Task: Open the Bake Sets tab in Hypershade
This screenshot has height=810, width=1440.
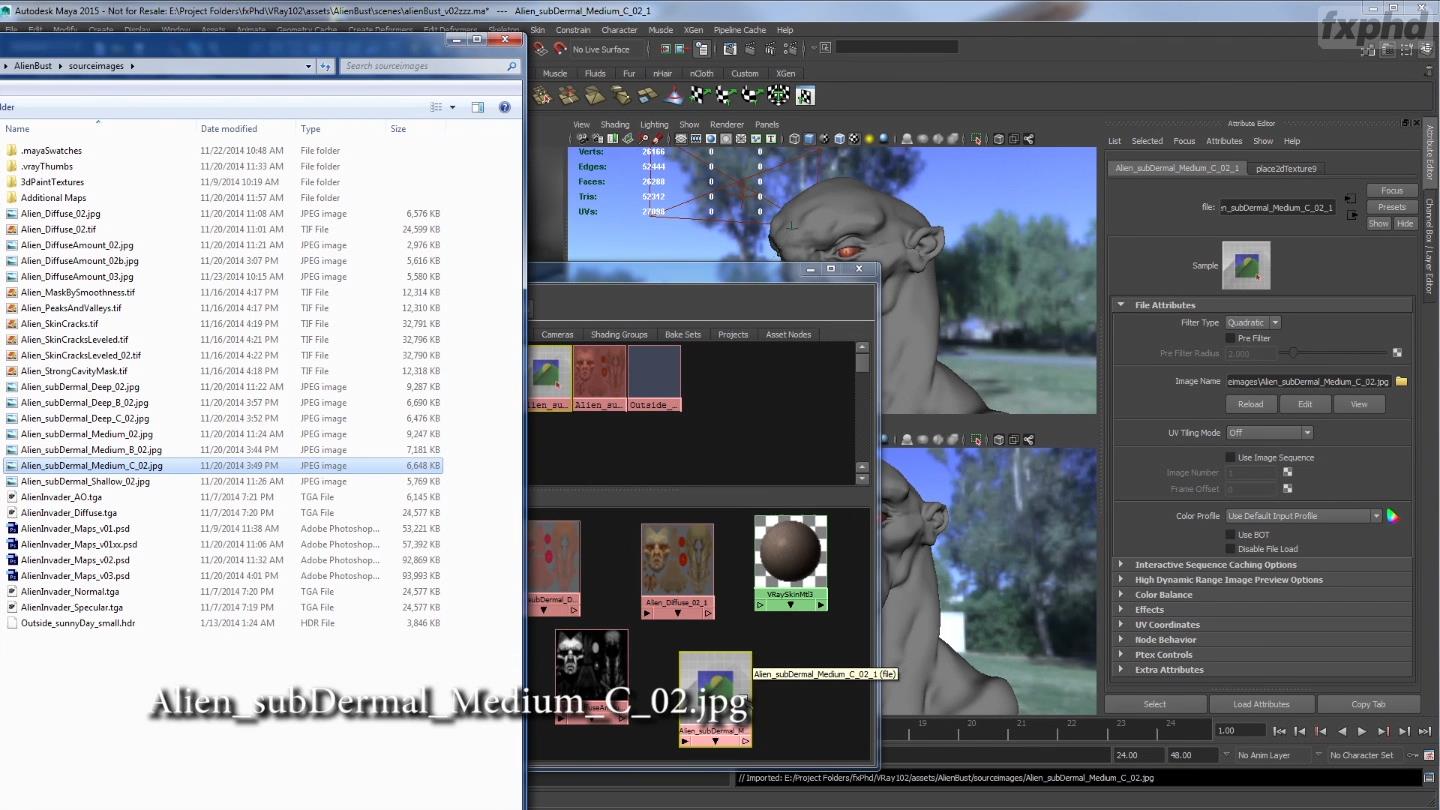Action: 683,334
